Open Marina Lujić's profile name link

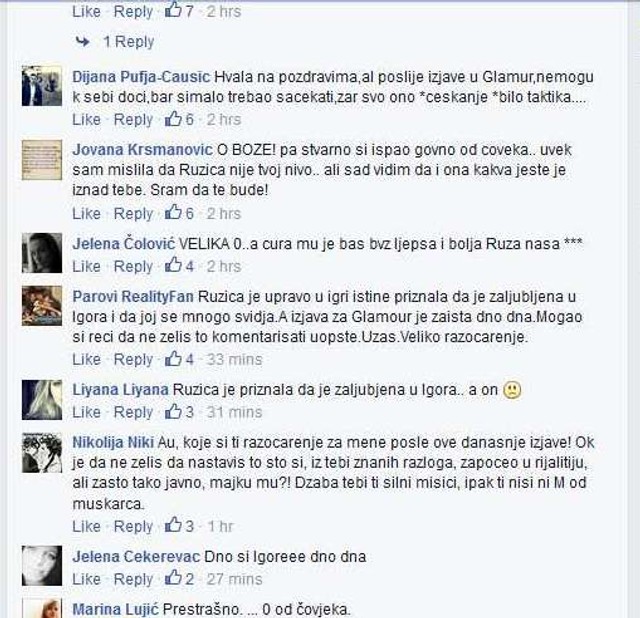click(x=116, y=609)
